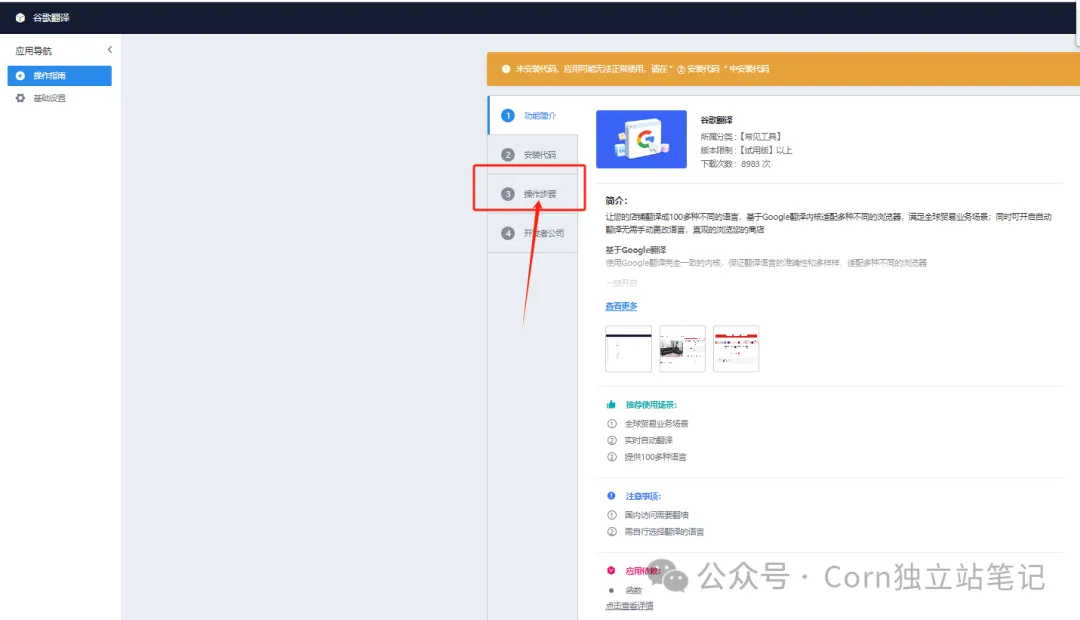Click the 所属分类:【常见工具】 line
The image size is (1080, 620).
[x=741, y=136]
